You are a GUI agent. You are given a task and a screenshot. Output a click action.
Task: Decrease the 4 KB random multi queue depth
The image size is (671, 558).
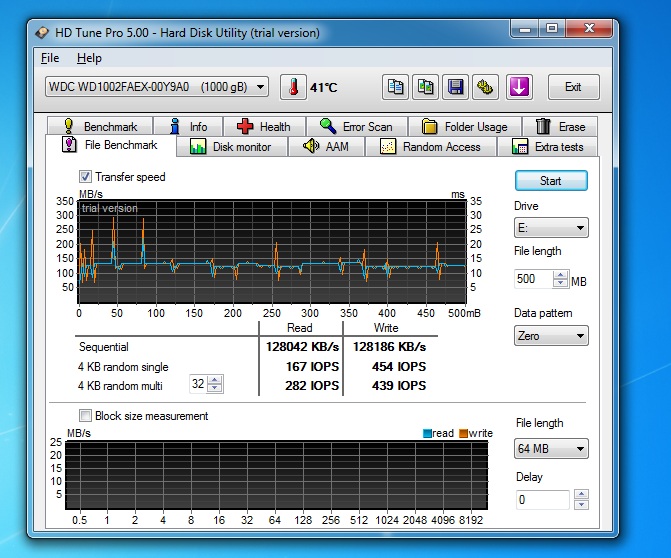click(214, 388)
